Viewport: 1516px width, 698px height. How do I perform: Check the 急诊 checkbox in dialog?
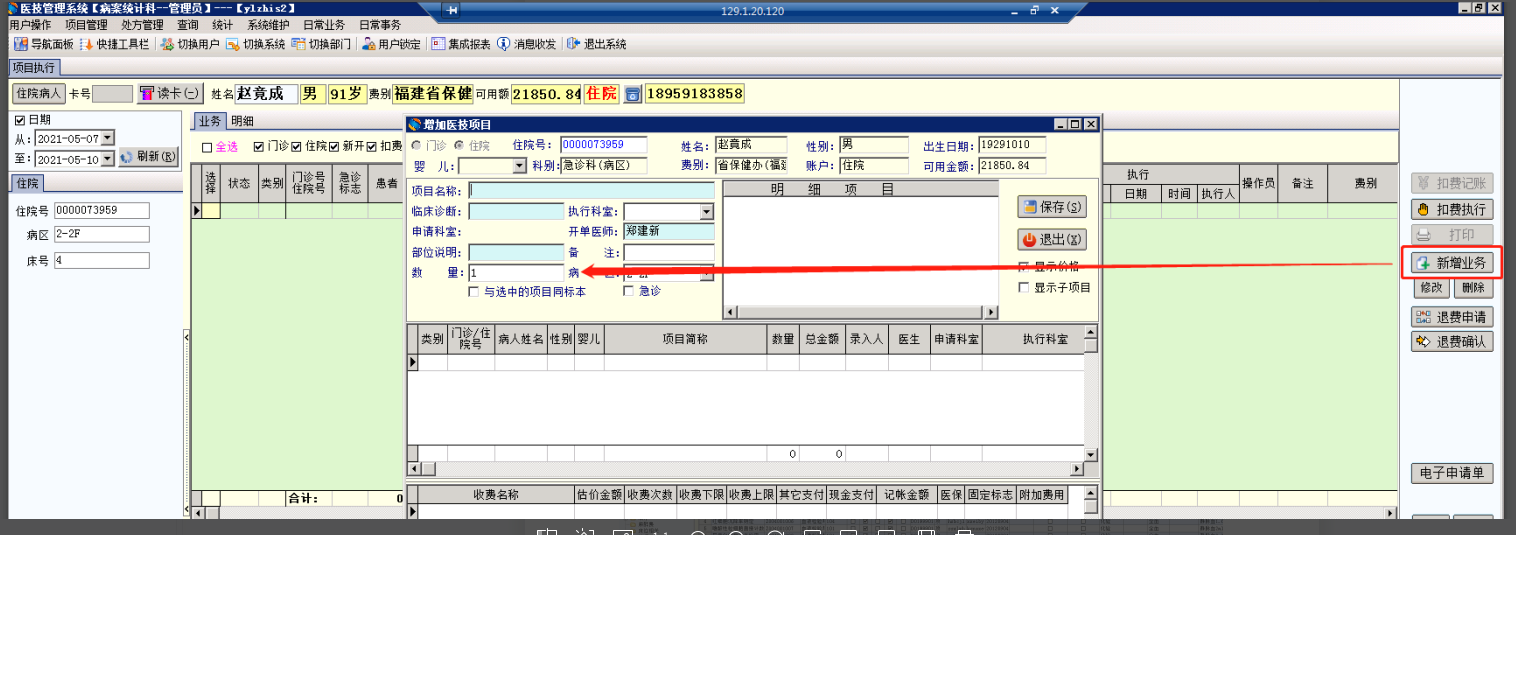pyautogui.click(x=629, y=292)
